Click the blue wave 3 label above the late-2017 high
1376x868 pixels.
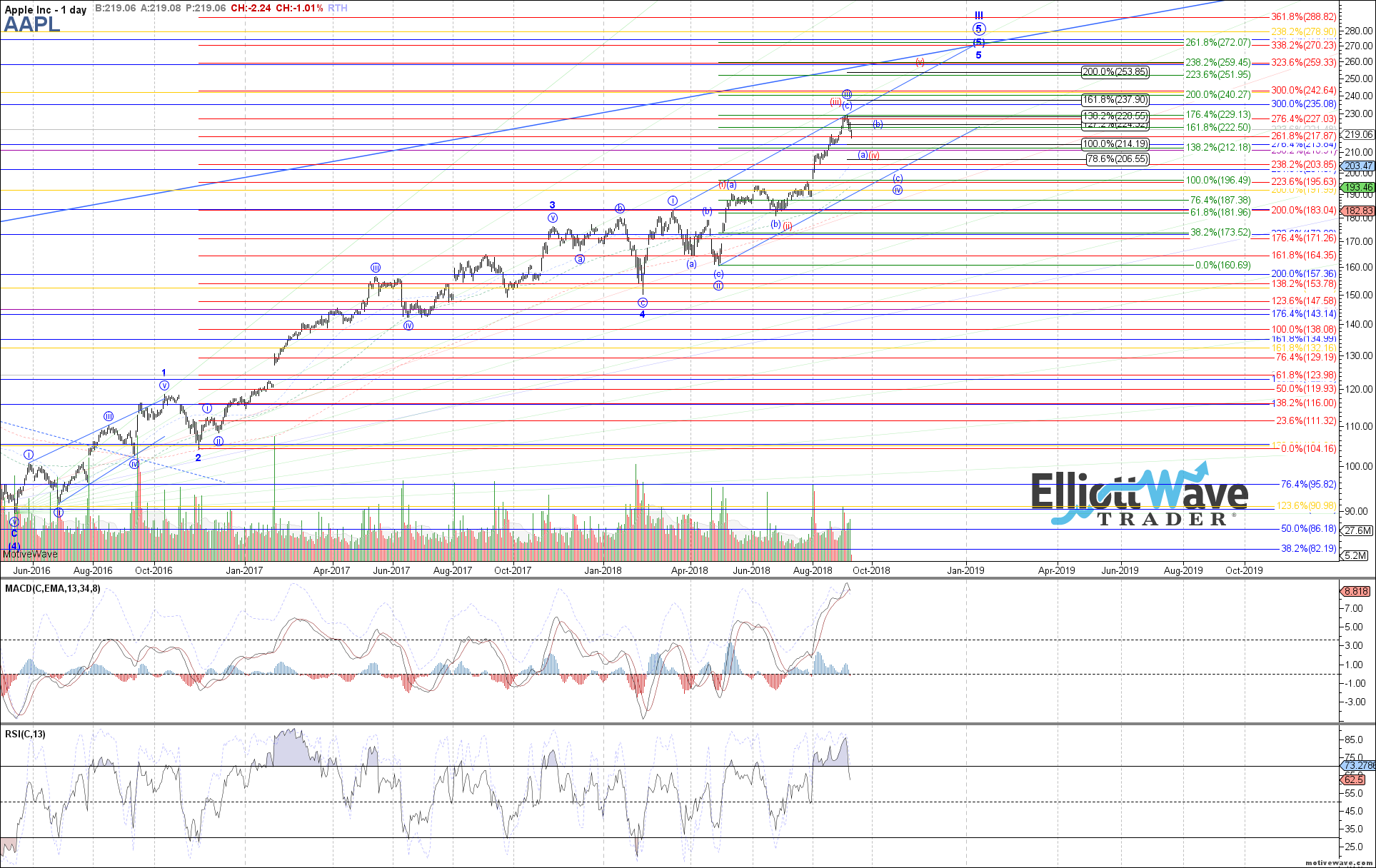point(552,205)
